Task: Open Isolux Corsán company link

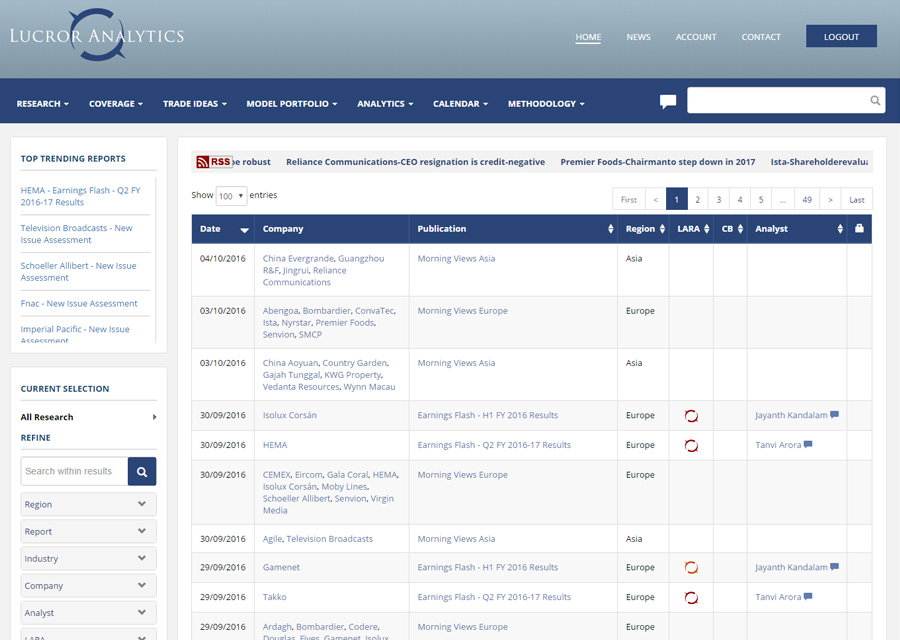Action: [290, 416]
